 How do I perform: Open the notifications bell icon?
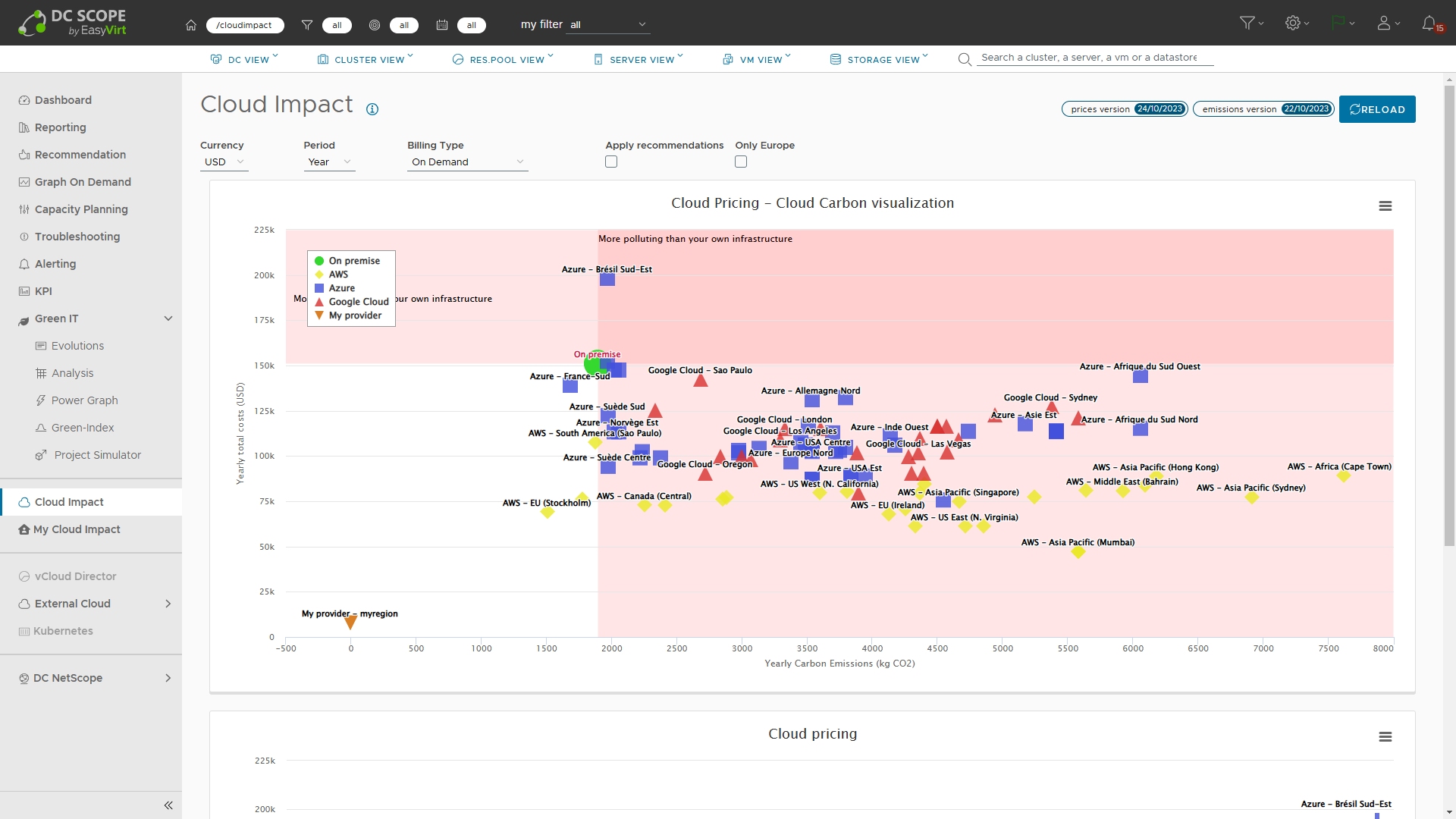point(1429,24)
